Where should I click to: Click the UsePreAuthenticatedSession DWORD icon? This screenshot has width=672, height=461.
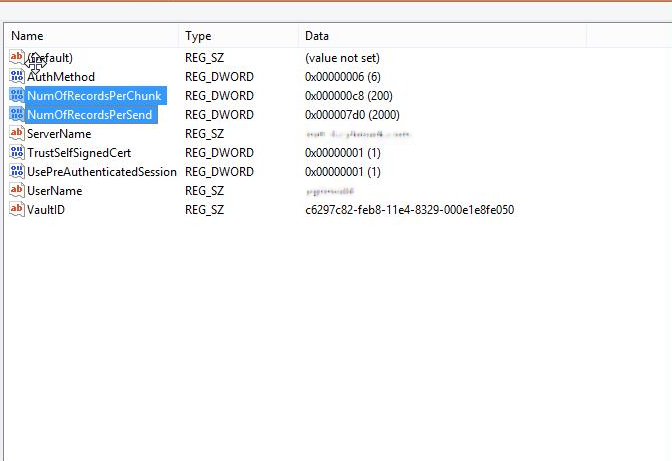point(17,171)
